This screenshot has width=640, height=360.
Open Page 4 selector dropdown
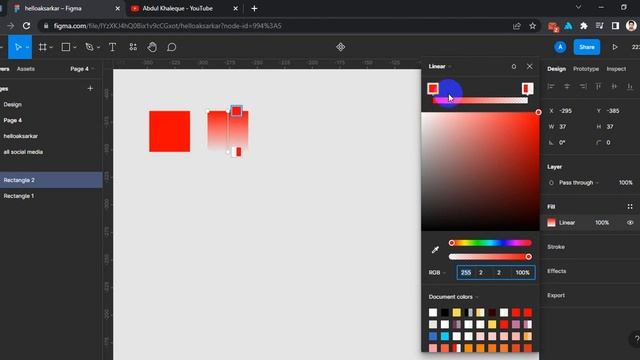(x=82, y=69)
